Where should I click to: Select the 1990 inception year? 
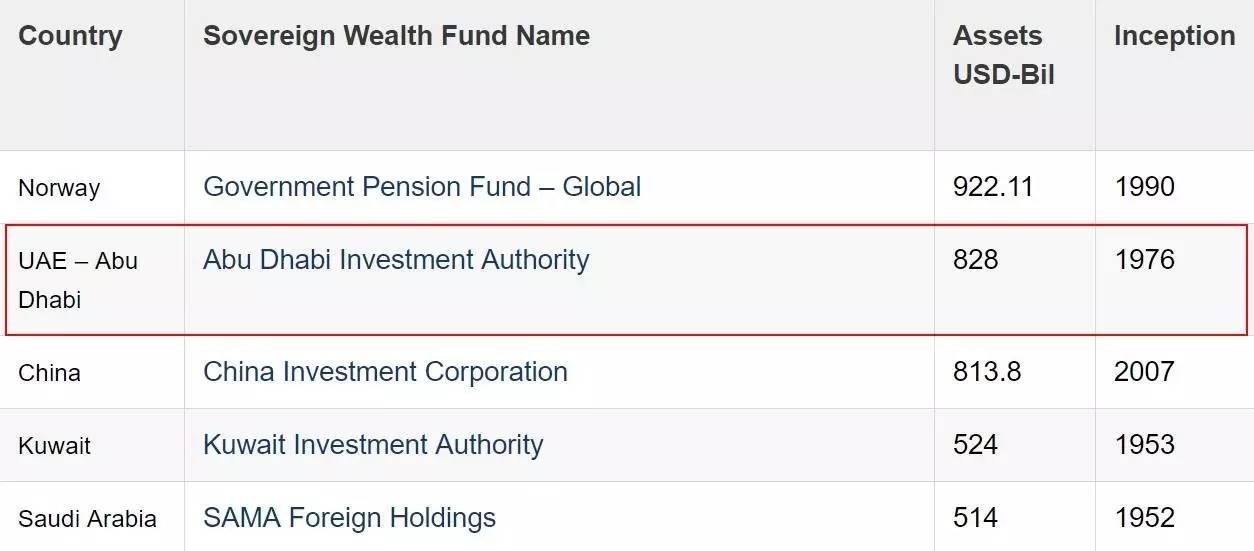1144,187
